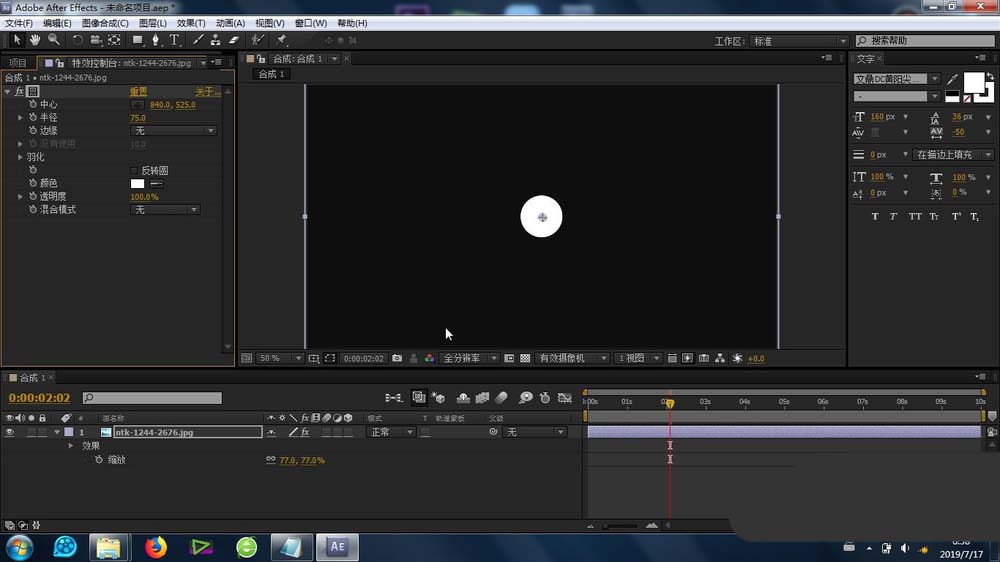Open the 全分辨率 resolution dropdown

[x=468, y=358]
